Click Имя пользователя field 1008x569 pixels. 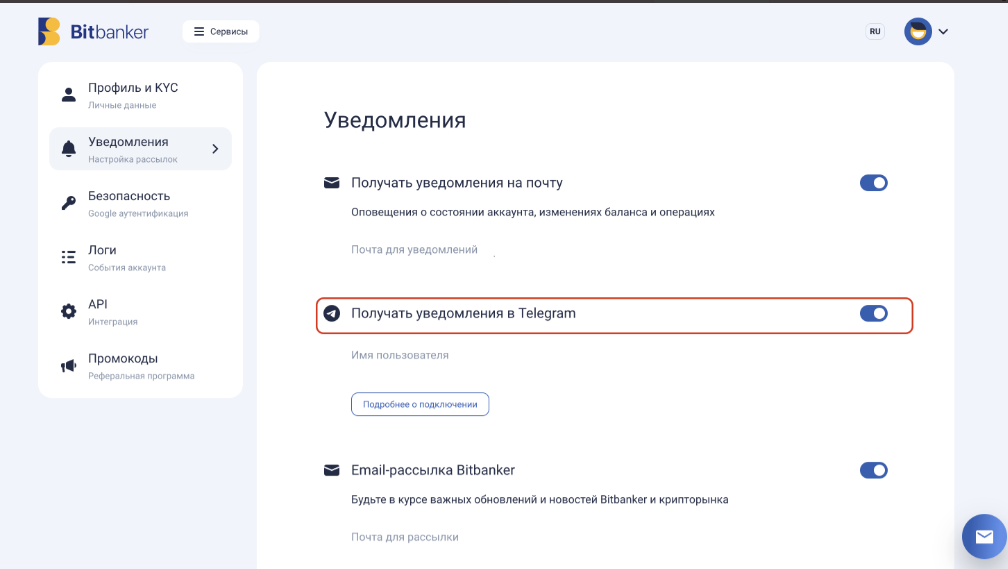(x=400, y=355)
